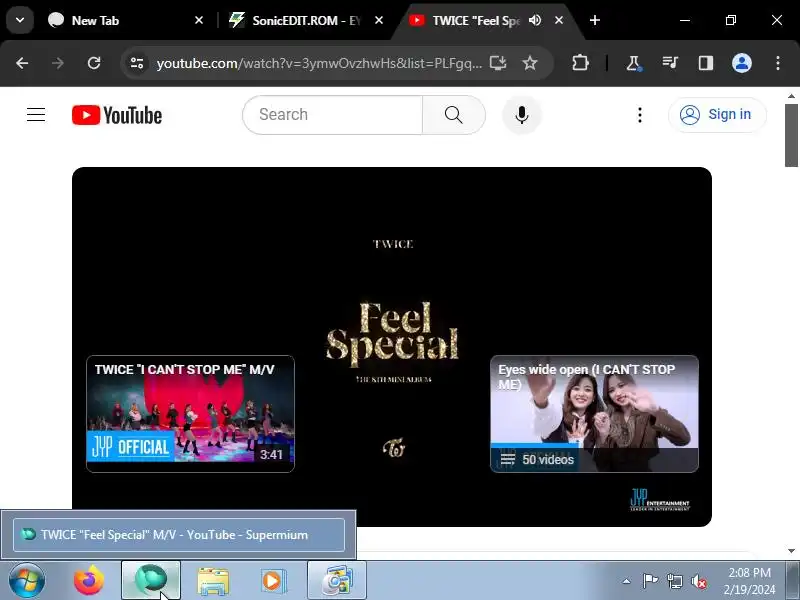Reload the YouTube page
This screenshot has width=800, height=600.
94,63
